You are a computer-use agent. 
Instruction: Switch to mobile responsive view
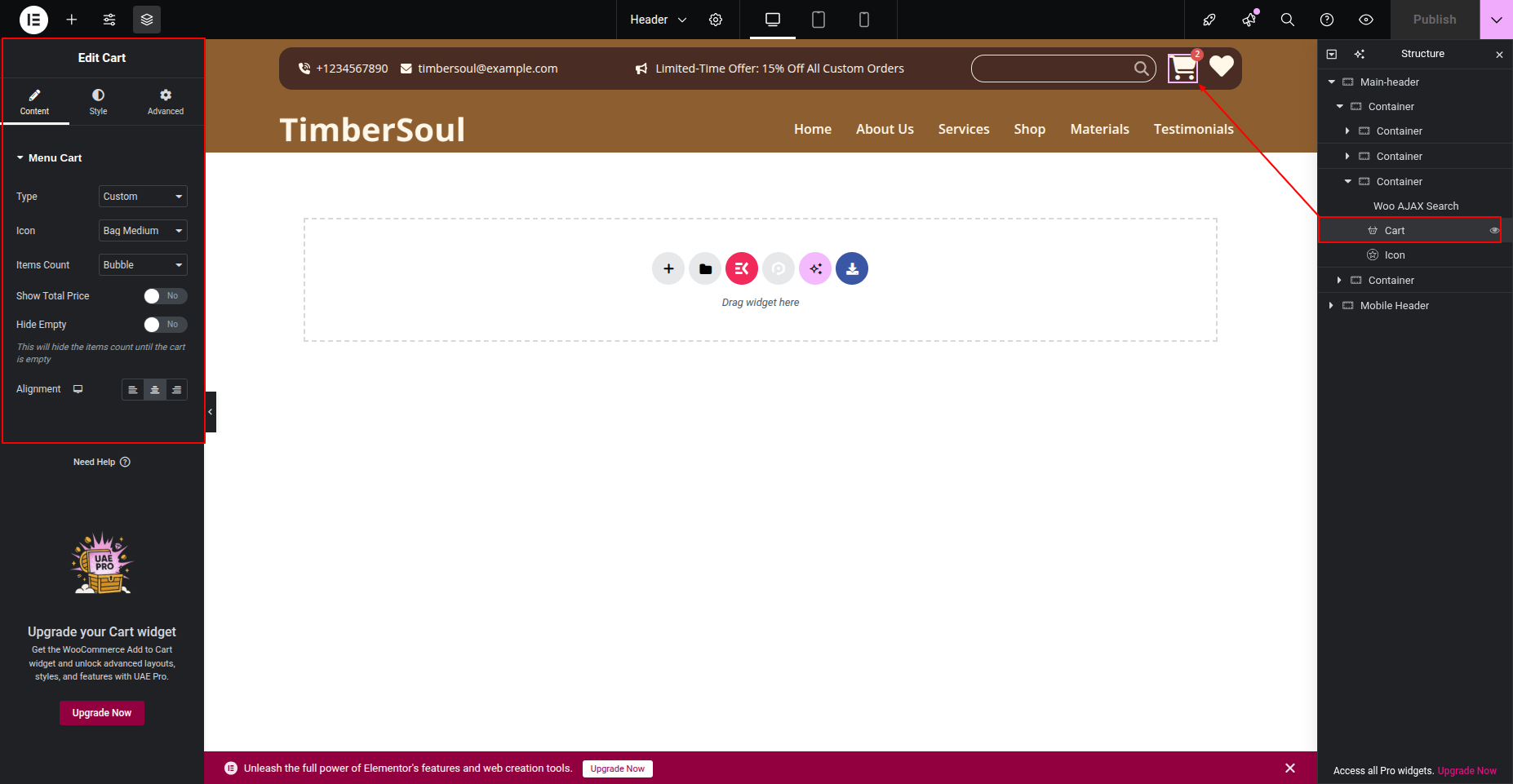pyautogui.click(x=864, y=20)
